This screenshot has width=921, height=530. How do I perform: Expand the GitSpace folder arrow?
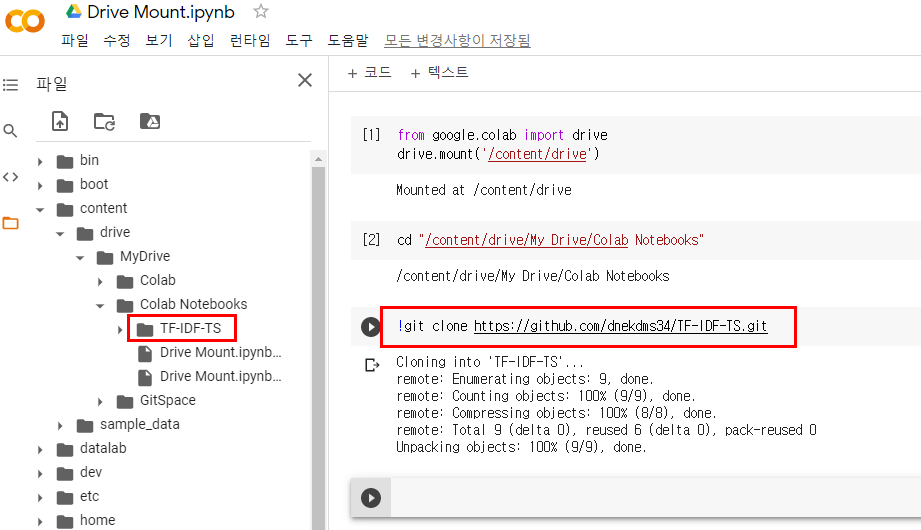[100, 401]
